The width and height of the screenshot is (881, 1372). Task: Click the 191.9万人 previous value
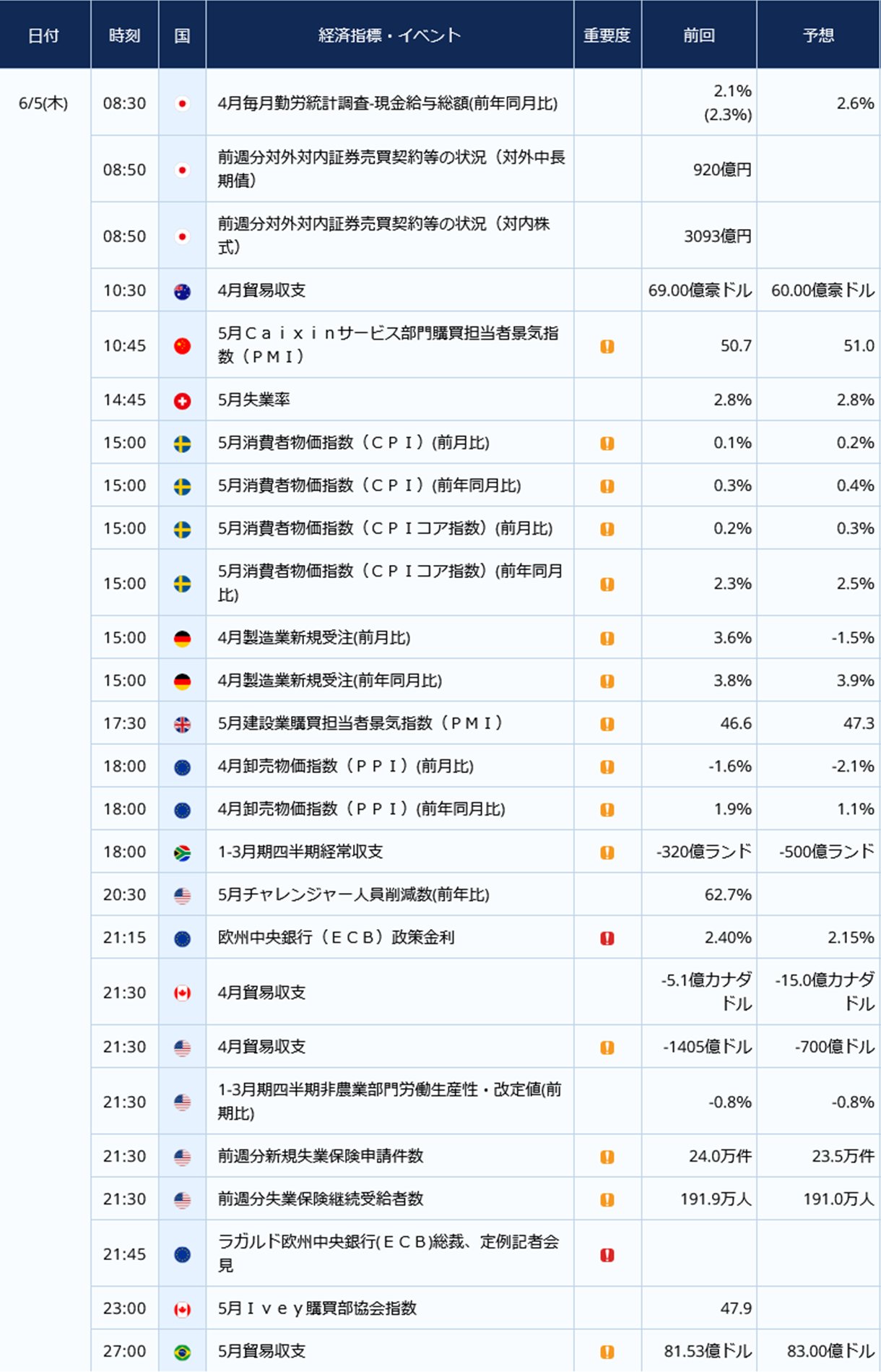(x=716, y=1199)
